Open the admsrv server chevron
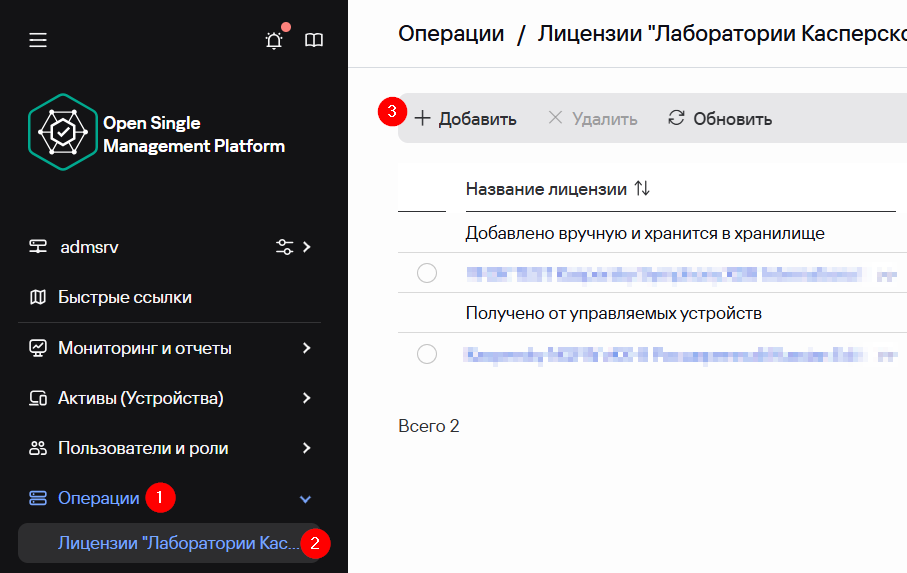The width and height of the screenshot is (907, 573). [307, 247]
